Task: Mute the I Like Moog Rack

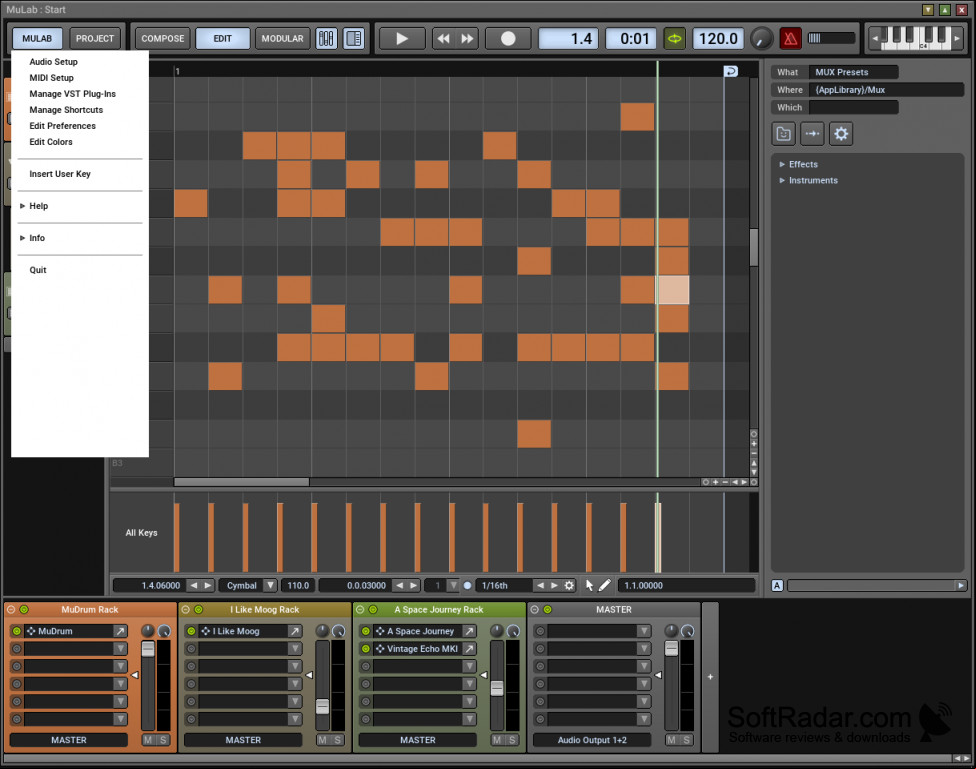Action: [x=322, y=740]
